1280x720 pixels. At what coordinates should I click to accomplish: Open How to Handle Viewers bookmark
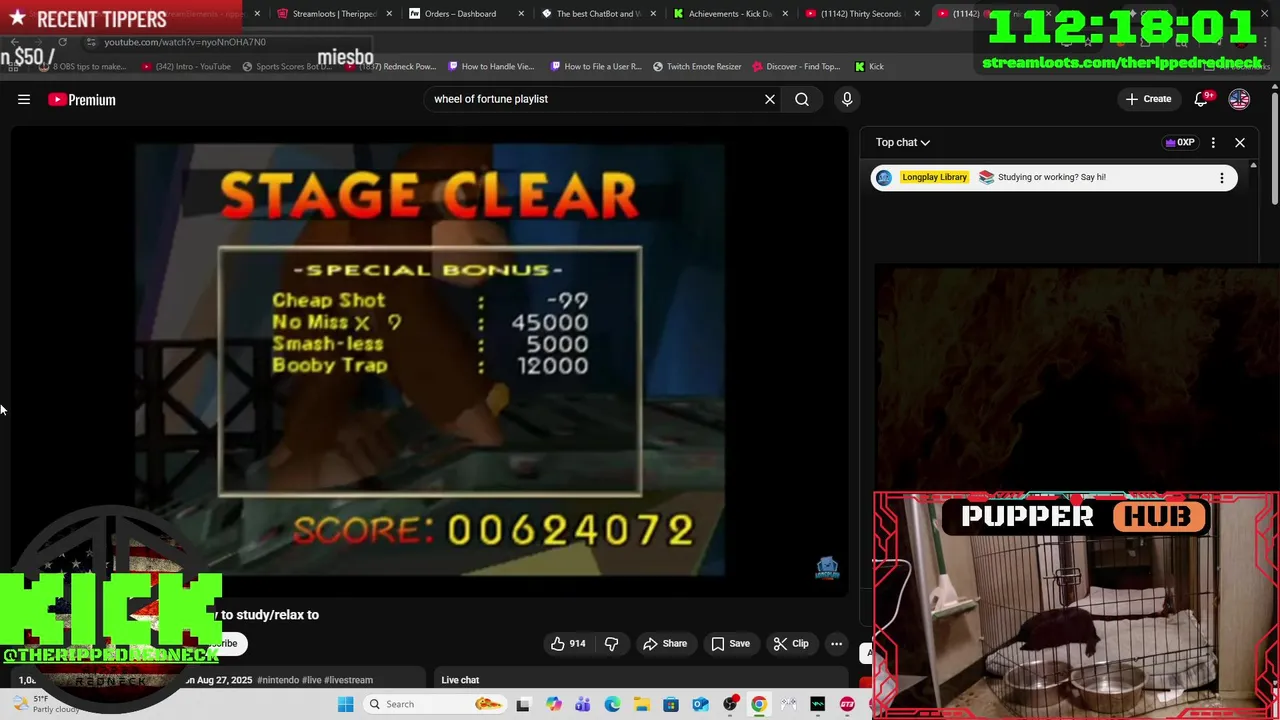(491, 66)
